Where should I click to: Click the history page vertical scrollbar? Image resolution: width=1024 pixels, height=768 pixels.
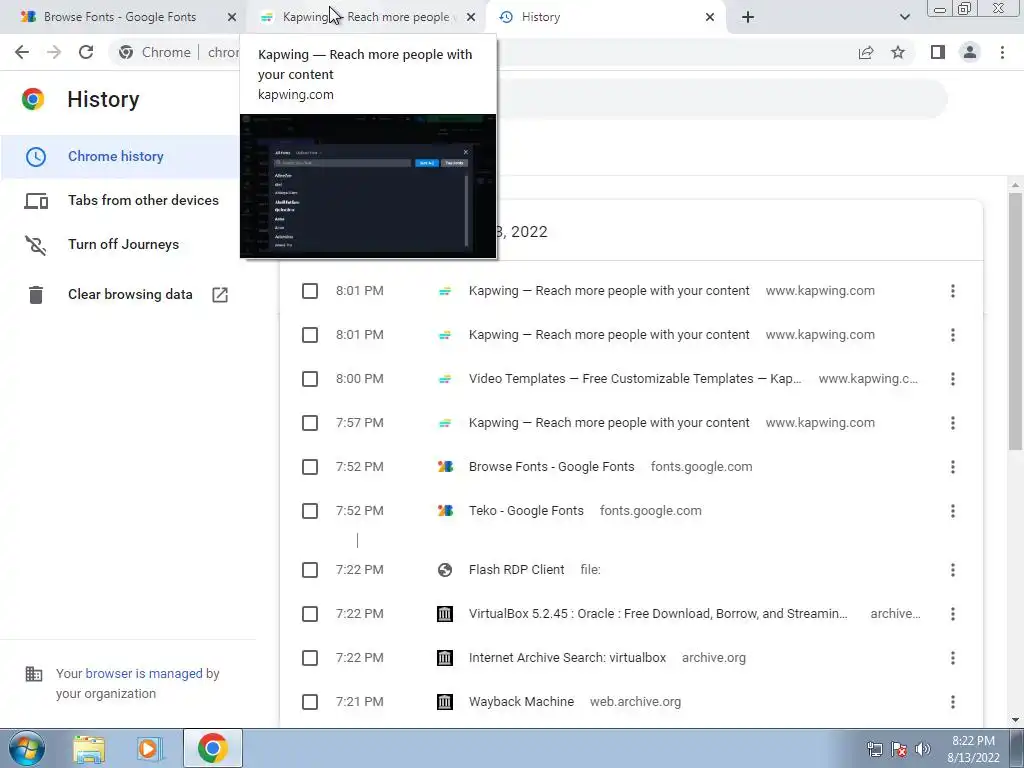tap(1015, 321)
